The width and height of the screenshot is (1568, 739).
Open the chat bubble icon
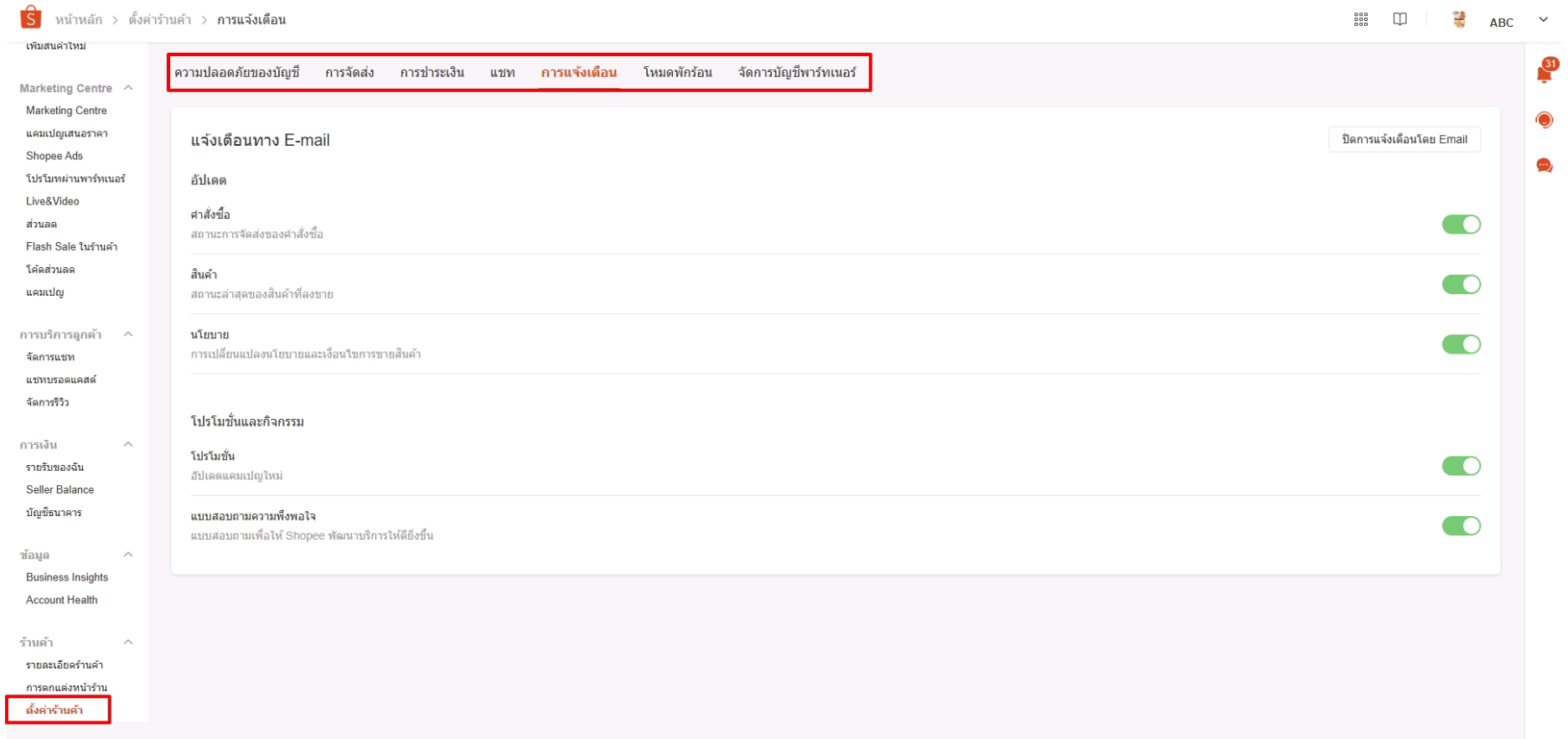[1544, 165]
